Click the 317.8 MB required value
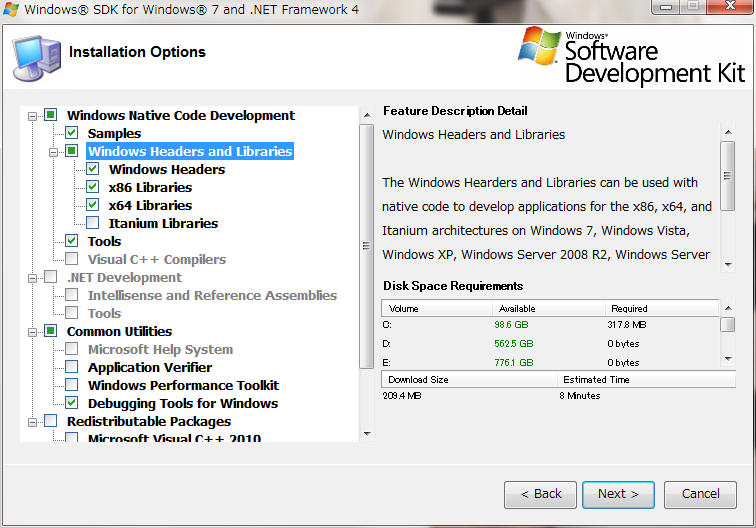This screenshot has width=756, height=528. point(626,325)
